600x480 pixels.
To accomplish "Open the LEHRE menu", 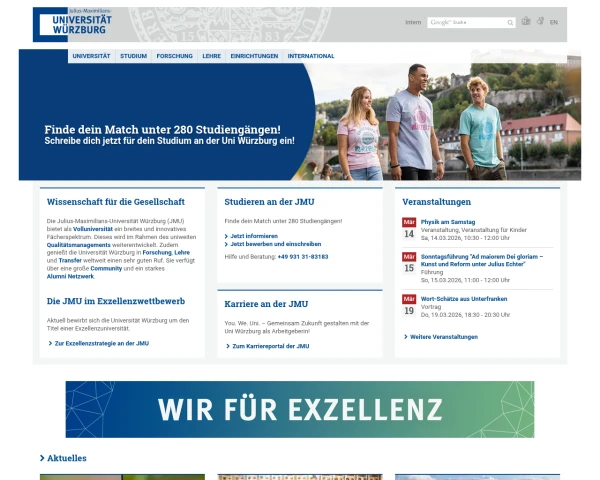I will tap(212, 56).
